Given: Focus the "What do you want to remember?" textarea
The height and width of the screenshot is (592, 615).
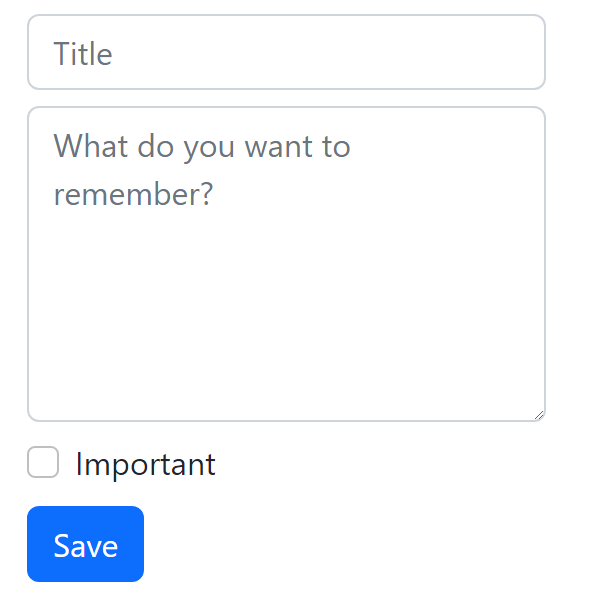Looking at the screenshot, I should (286, 264).
